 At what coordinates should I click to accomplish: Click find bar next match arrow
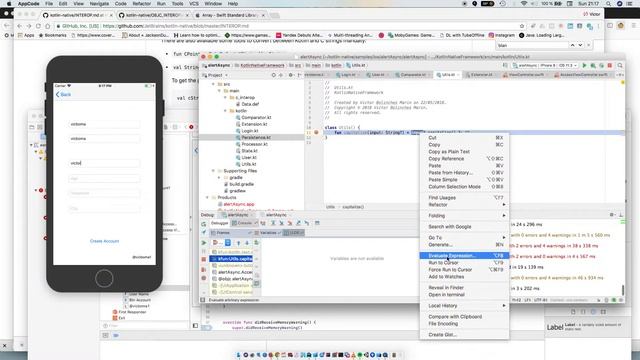click(x=580, y=45)
